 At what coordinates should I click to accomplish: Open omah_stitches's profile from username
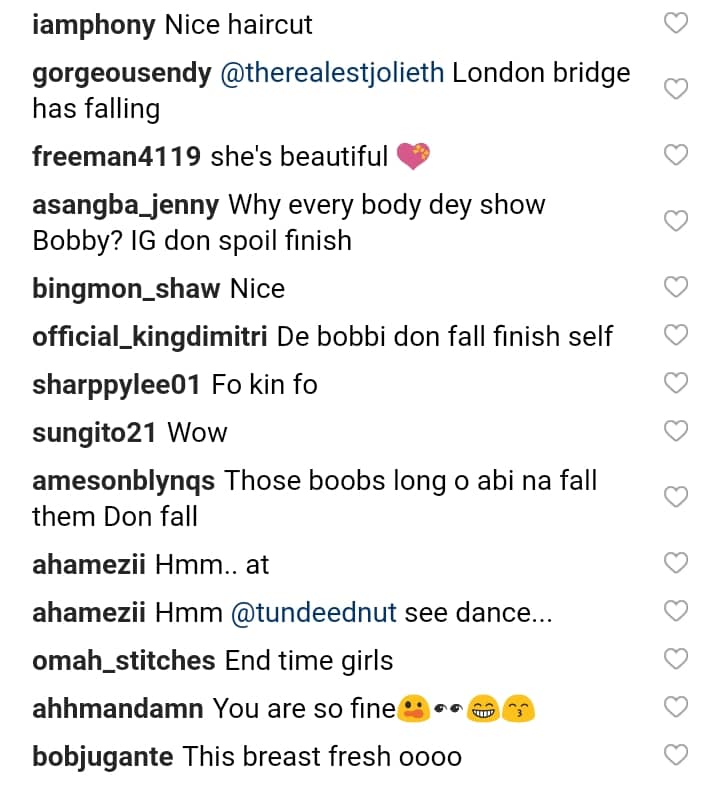point(124,660)
